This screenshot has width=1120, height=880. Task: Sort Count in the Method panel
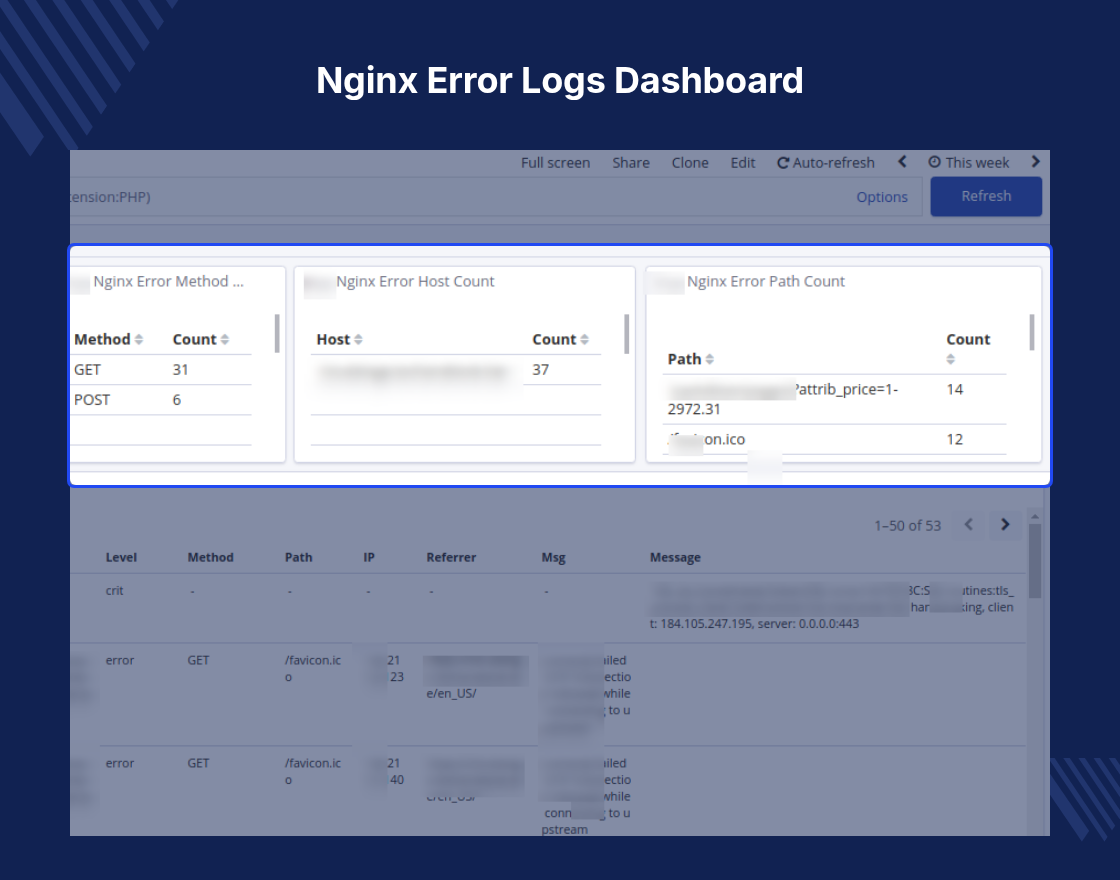click(224, 340)
